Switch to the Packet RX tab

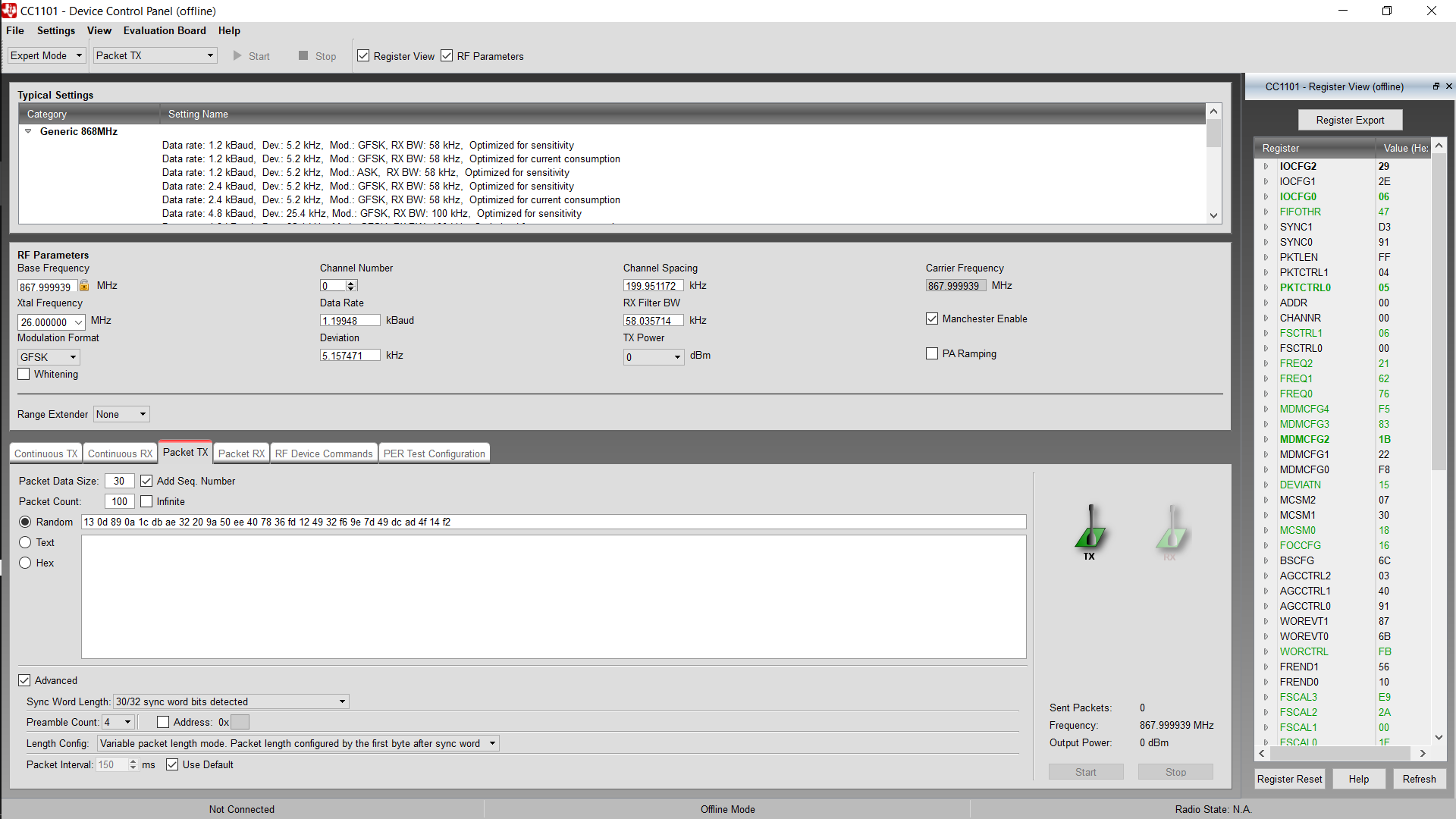click(241, 453)
